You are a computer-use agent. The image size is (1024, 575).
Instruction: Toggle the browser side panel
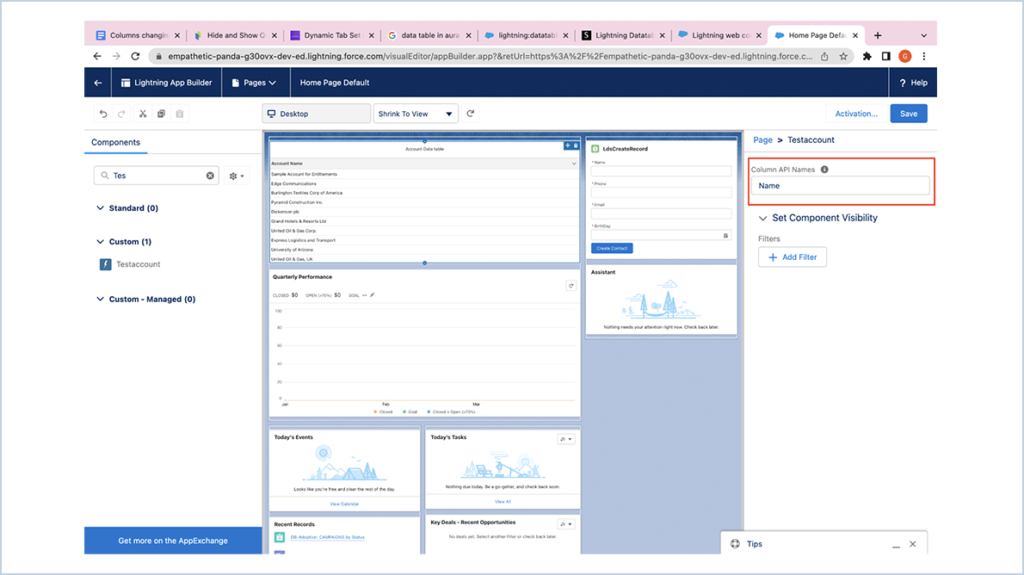(x=886, y=56)
